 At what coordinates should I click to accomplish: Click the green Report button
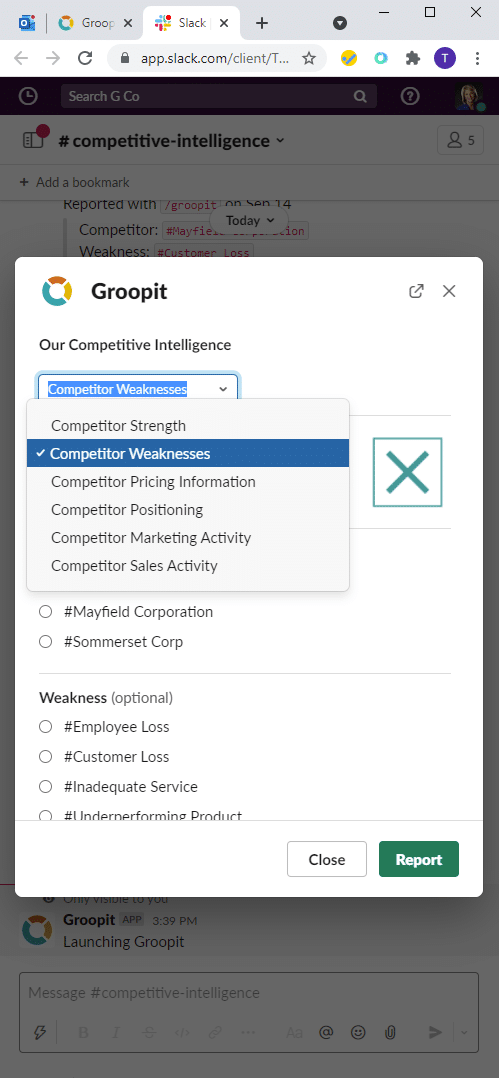pos(419,859)
